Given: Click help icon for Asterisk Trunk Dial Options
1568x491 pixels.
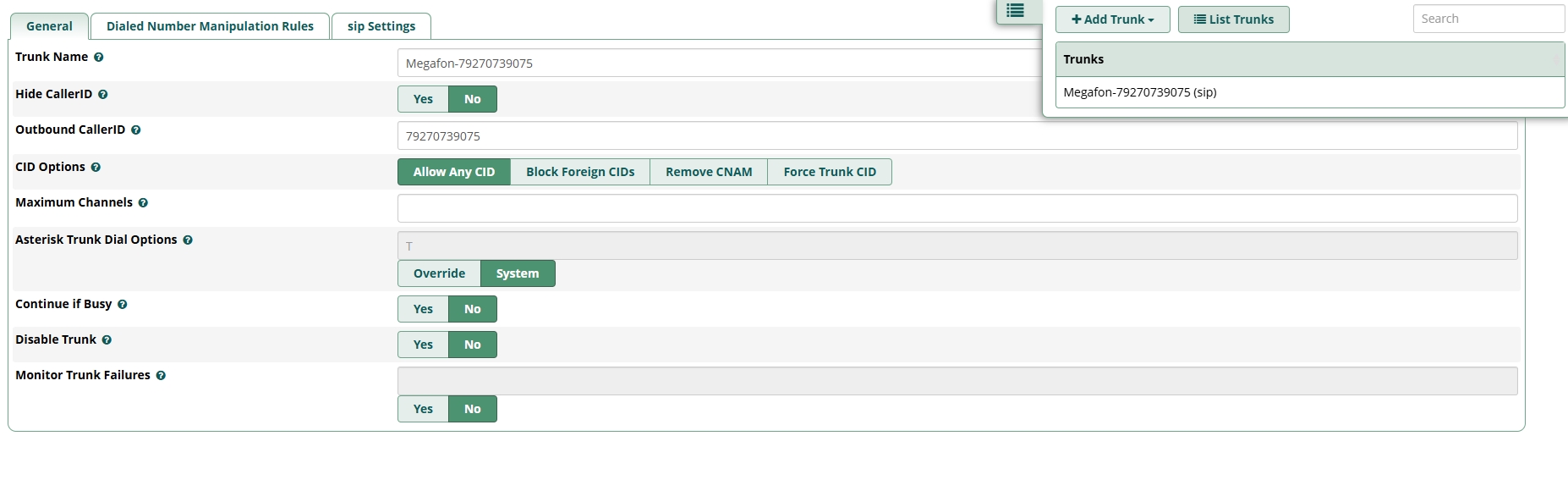Looking at the screenshot, I should 188,240.
